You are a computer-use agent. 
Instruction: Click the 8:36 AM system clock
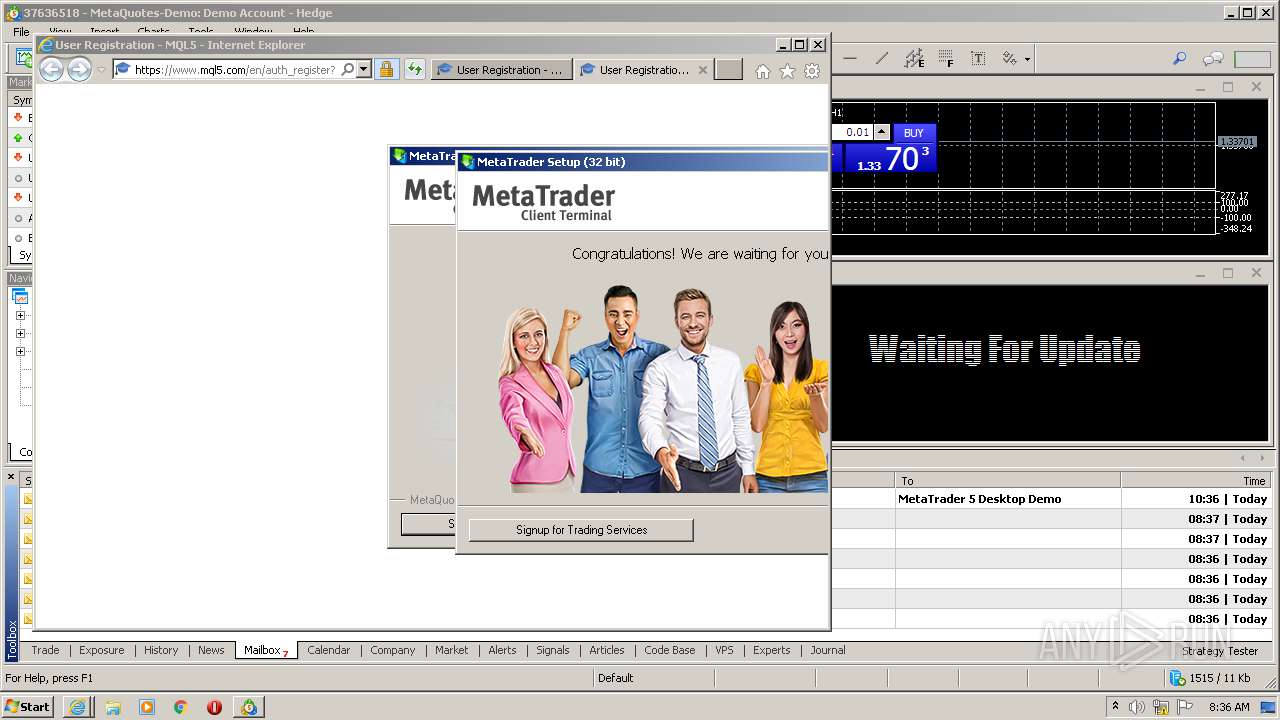click(x=1229, y=707)
